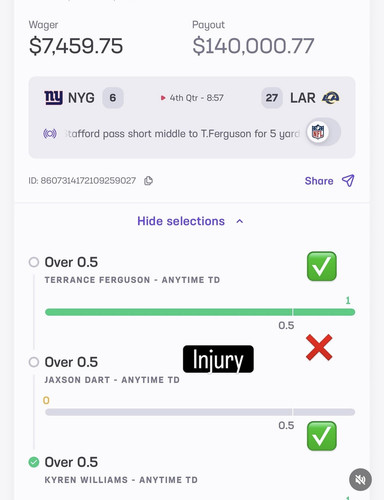The image size is (384, 500).
Task: Select Terrance Ferguson selection radio circle
Action: click(34, 262)
